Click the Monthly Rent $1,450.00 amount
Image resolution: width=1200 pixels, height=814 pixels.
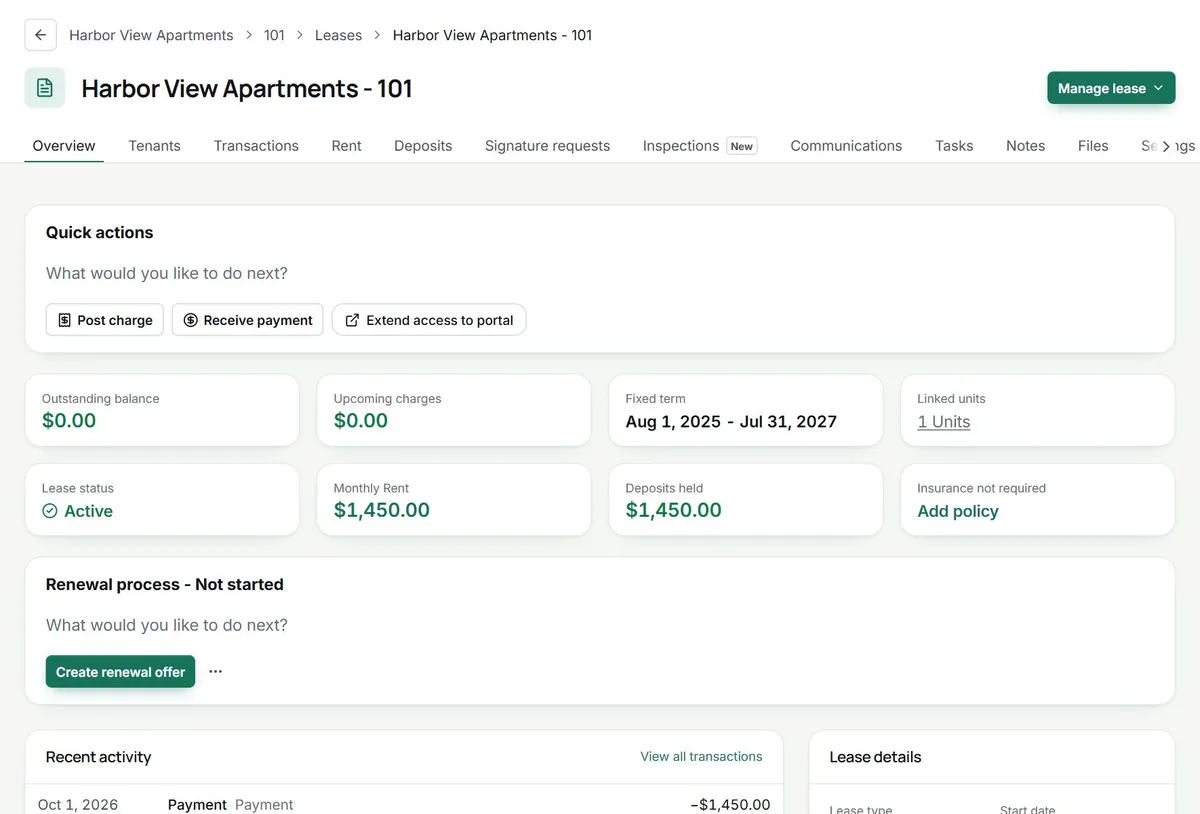point(381,510)
